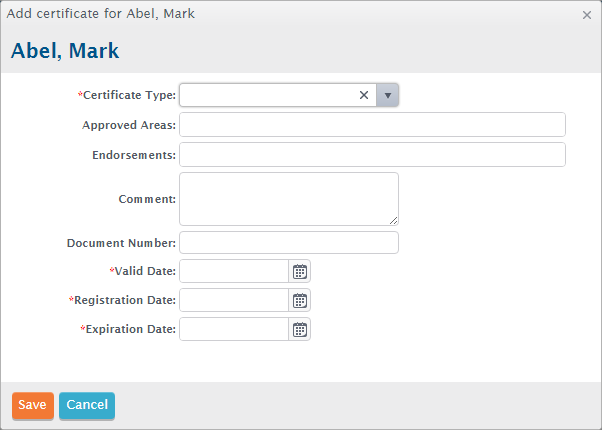Clear the Certificate Type selection

click(x=364, y=95)
